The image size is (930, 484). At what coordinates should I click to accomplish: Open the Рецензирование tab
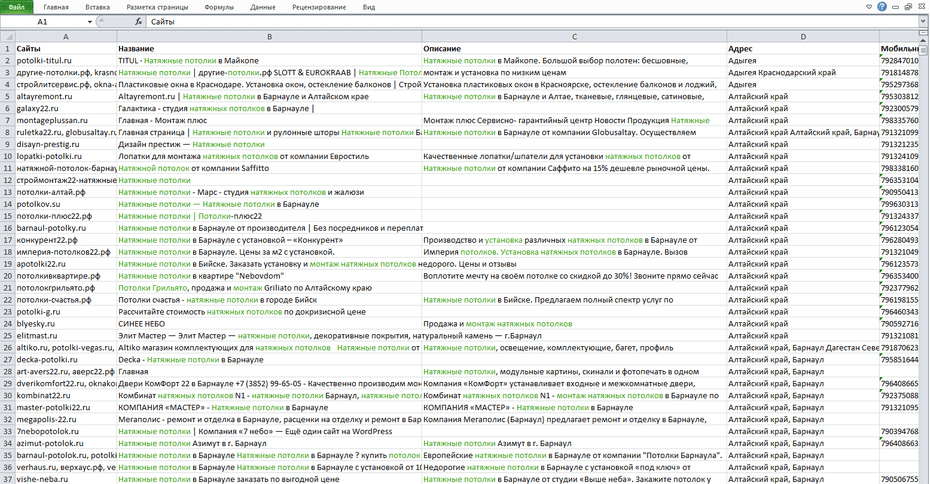pos(319,7)
